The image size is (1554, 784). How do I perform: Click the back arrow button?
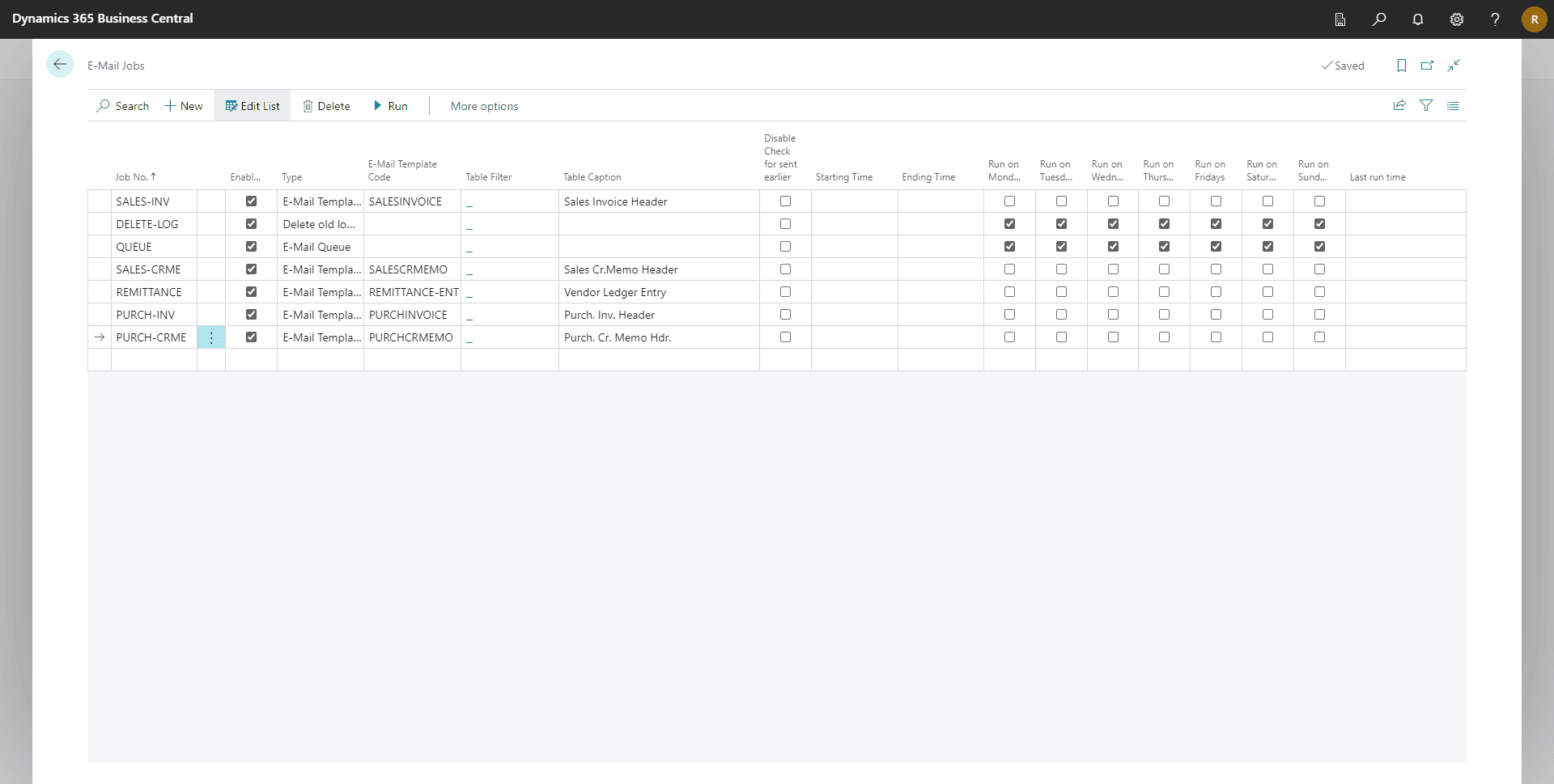(x=60, y=65)
